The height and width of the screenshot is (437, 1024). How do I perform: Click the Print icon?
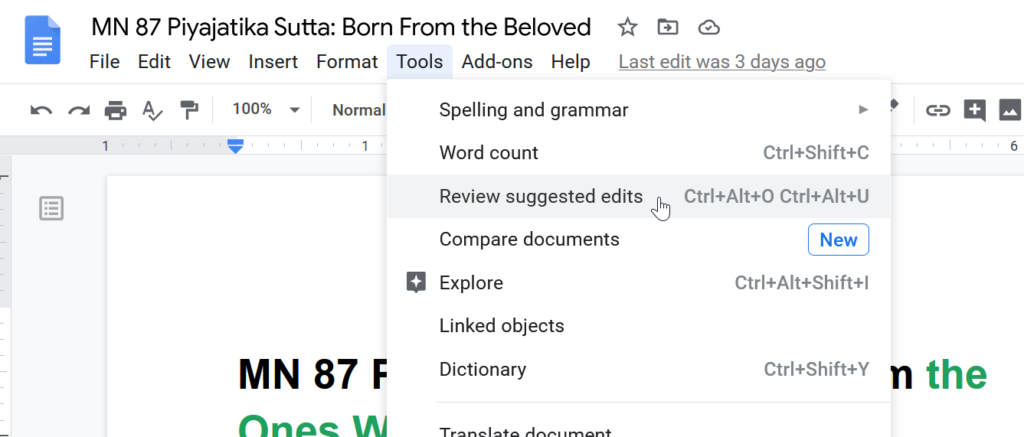coord(116,110)
